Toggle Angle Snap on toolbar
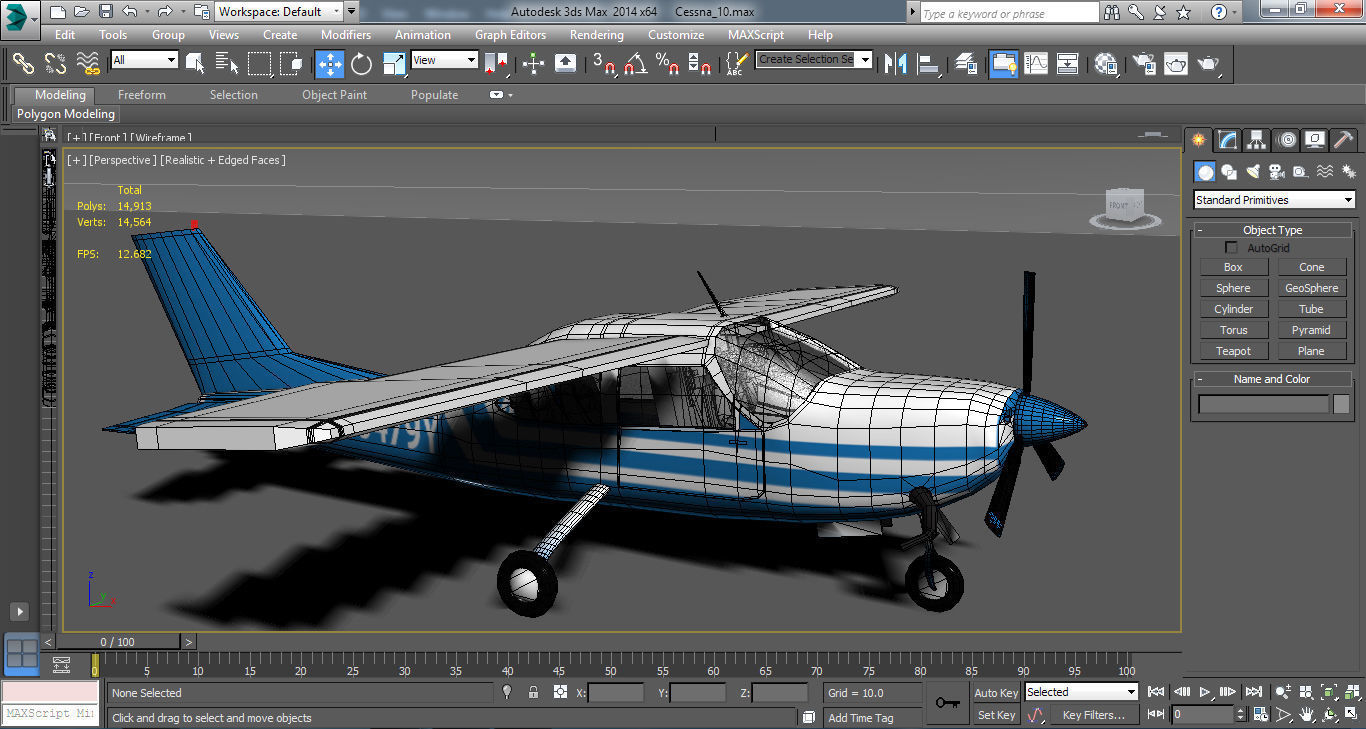The width and height of the screenshot is (1366, 729). [x=635, y=64]
